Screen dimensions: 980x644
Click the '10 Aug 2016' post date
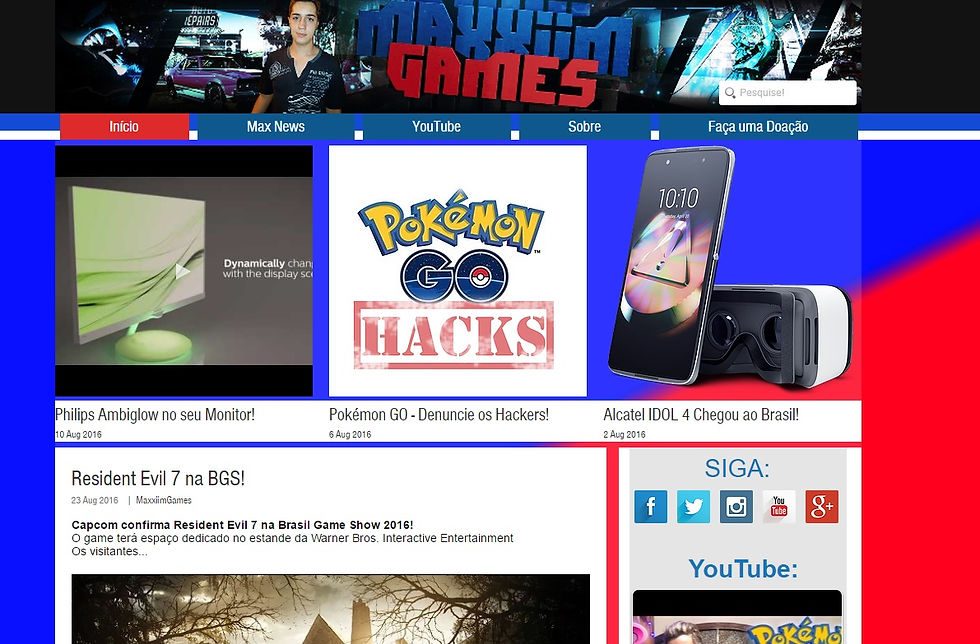tap(78, 435)
